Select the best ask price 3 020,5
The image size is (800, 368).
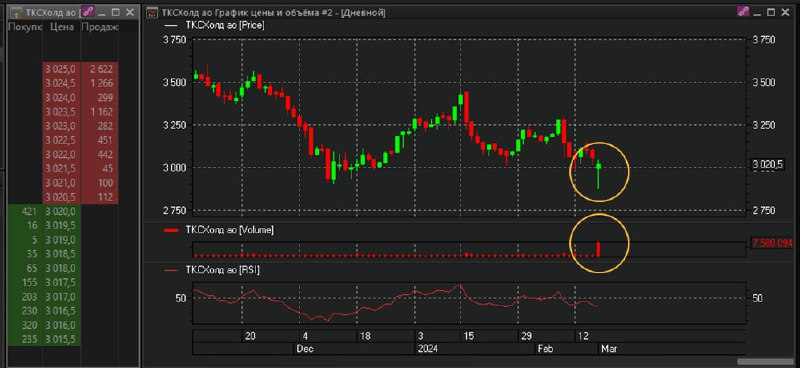click(x=61, y=197)
